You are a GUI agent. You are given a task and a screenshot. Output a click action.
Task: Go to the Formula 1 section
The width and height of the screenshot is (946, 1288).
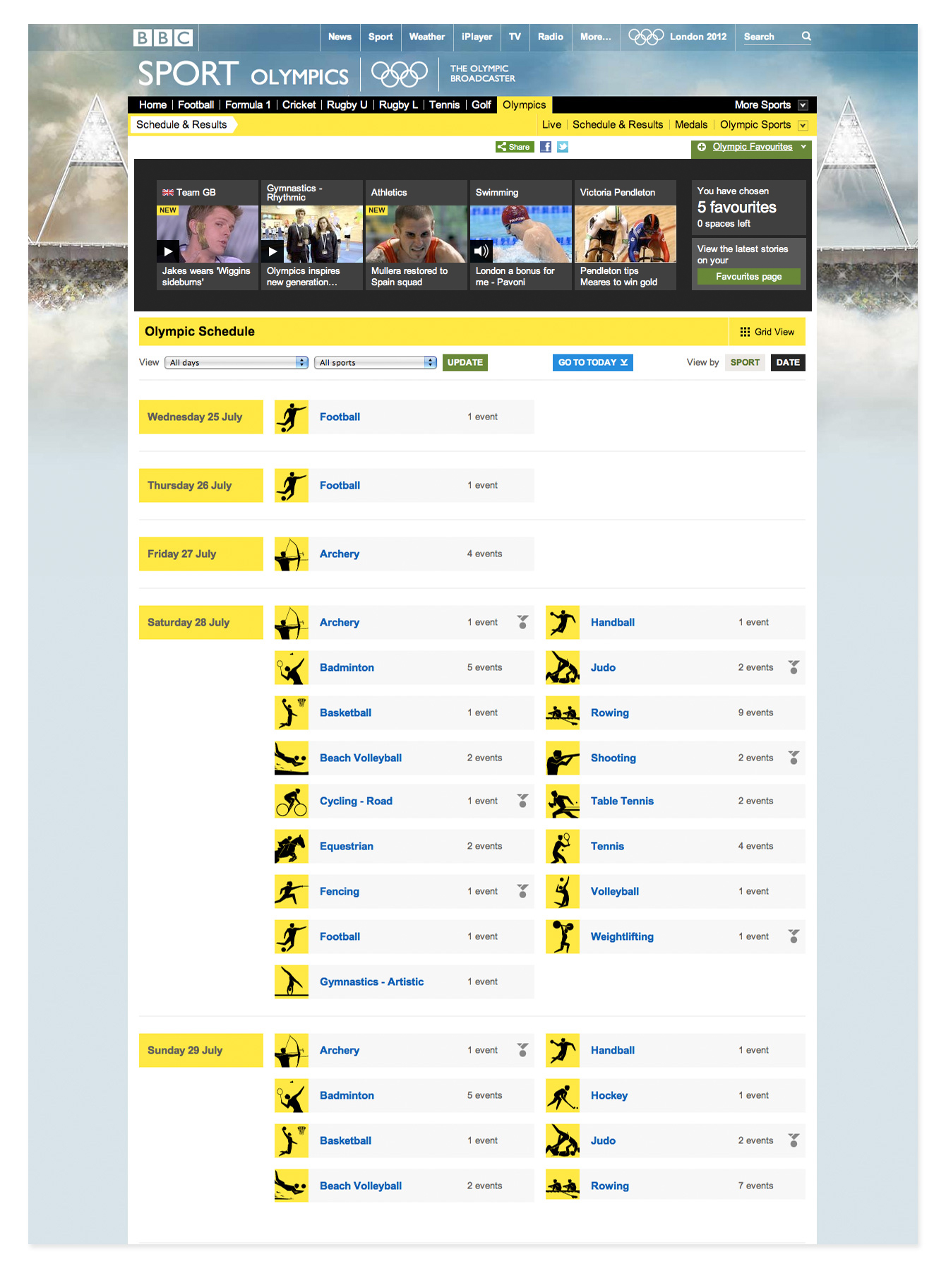coord(248,105)
